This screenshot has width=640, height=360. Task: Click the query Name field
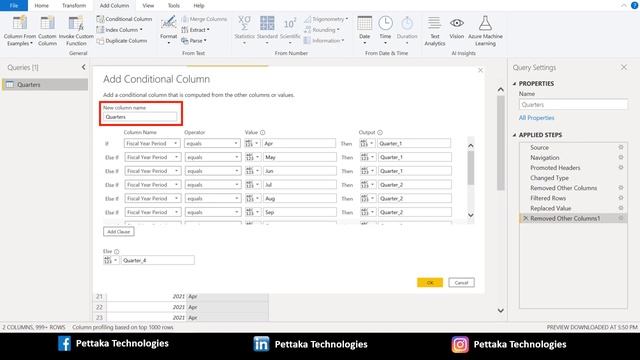point(573,104)
